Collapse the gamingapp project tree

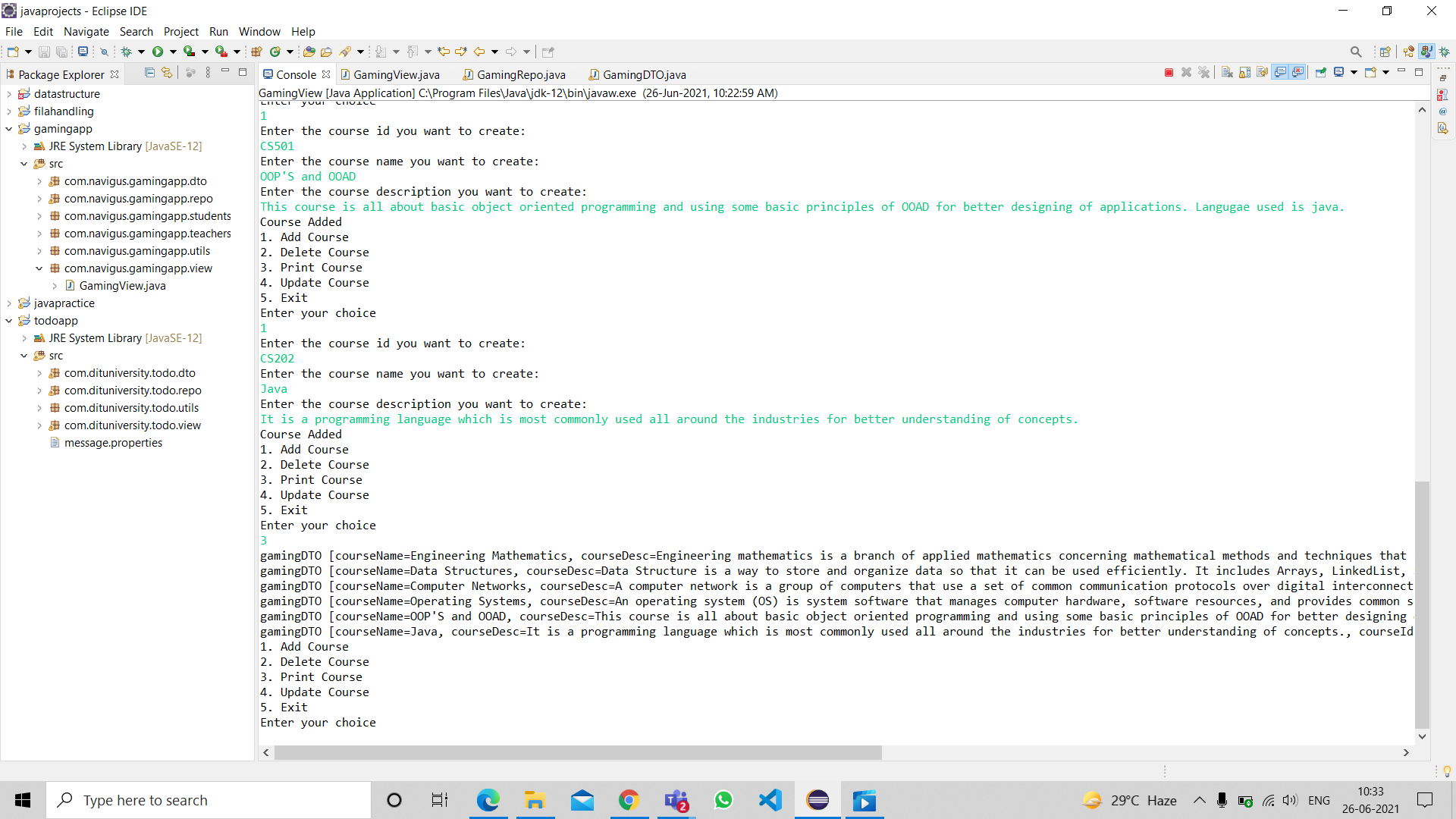click(9, 129)
